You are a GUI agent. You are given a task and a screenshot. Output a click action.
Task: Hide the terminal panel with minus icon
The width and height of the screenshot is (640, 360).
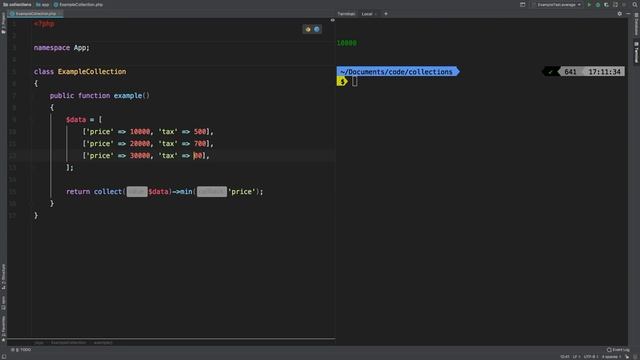coord(628,13)
